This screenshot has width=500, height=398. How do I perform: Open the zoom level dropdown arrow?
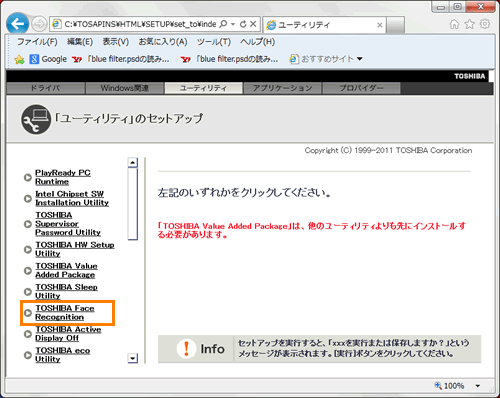click(478, 386)
